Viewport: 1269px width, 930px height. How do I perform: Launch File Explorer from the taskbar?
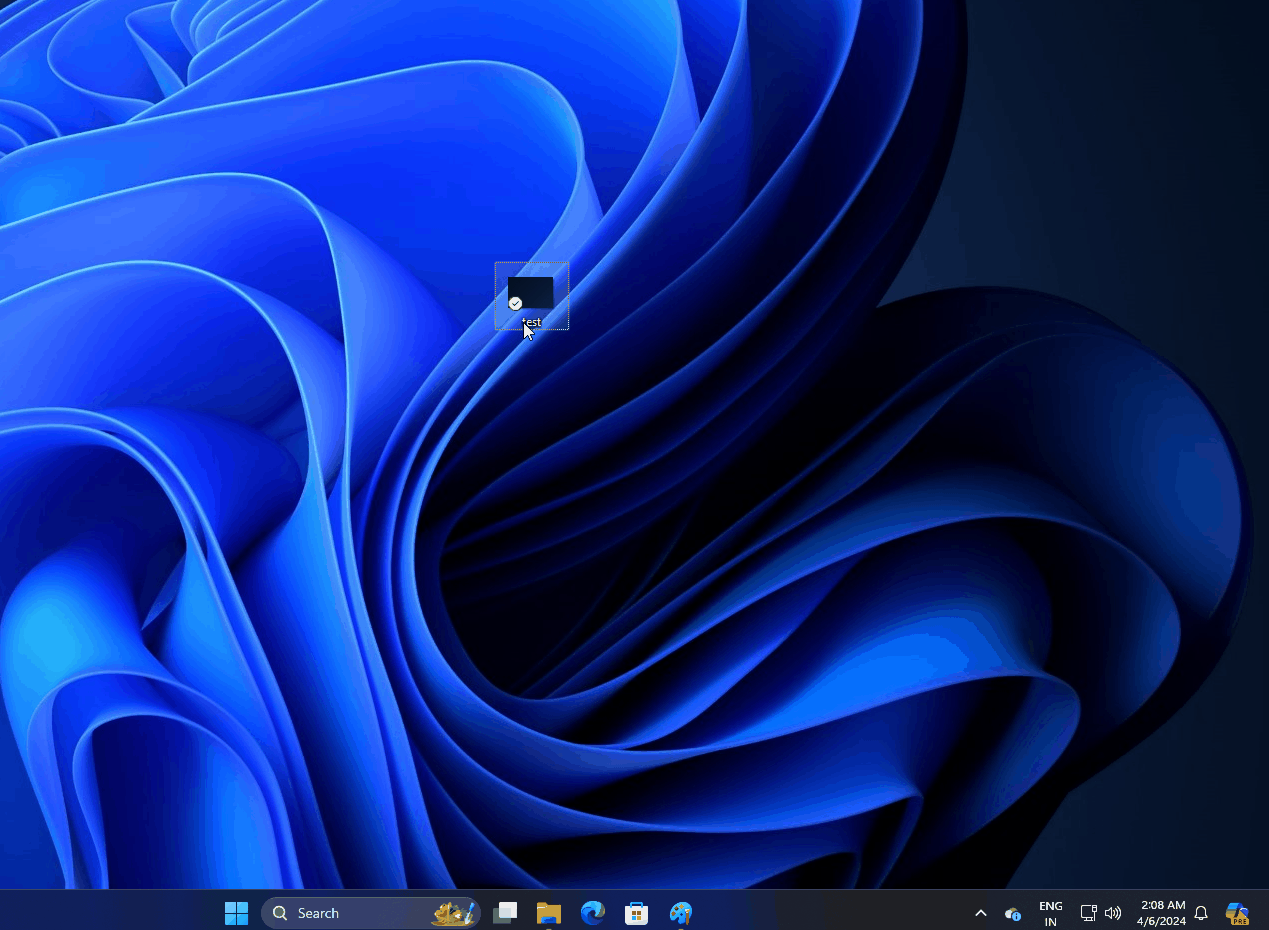(x=549, y=913)
